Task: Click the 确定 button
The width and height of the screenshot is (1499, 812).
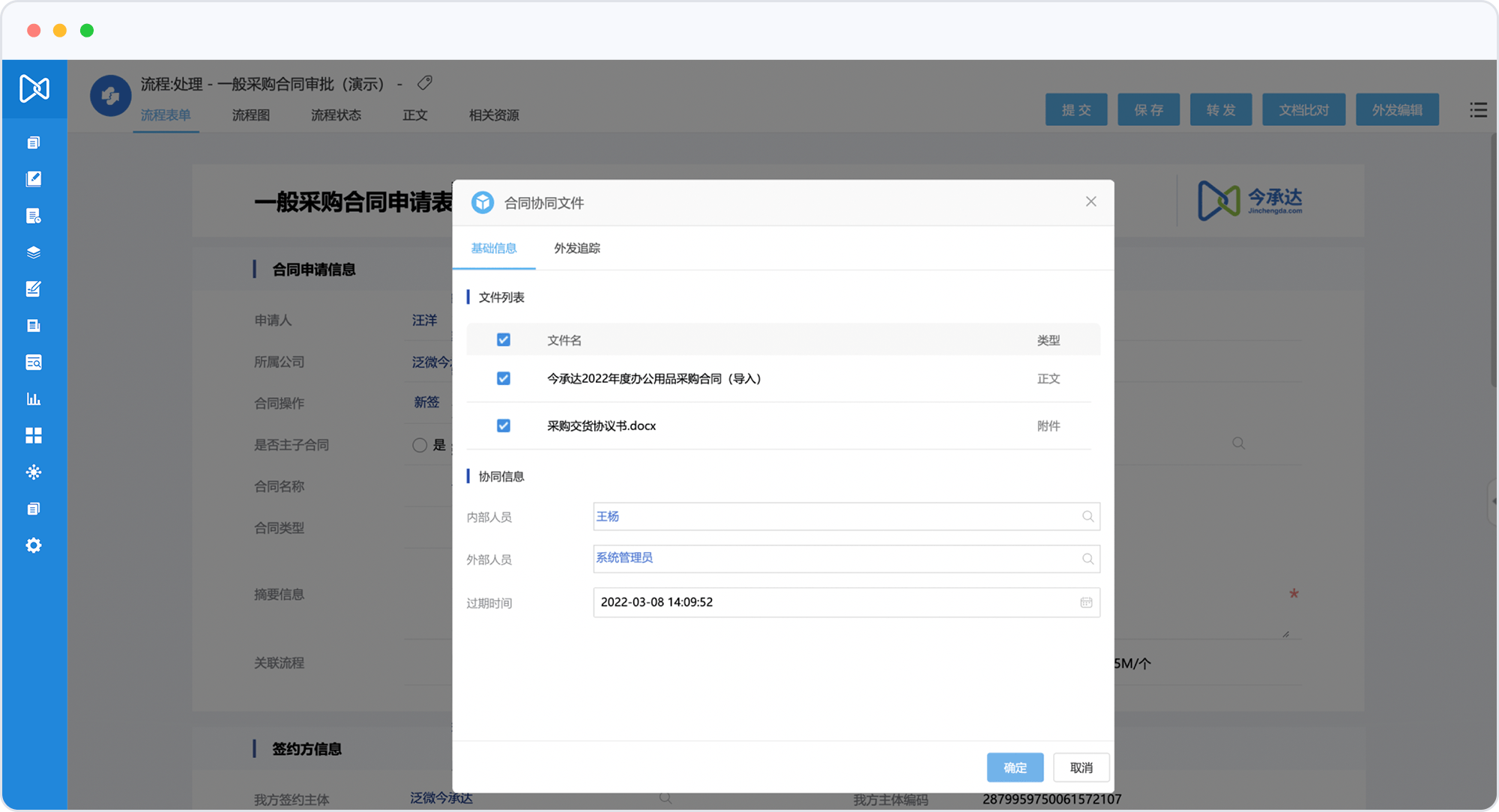Action: click(1015, 767)
